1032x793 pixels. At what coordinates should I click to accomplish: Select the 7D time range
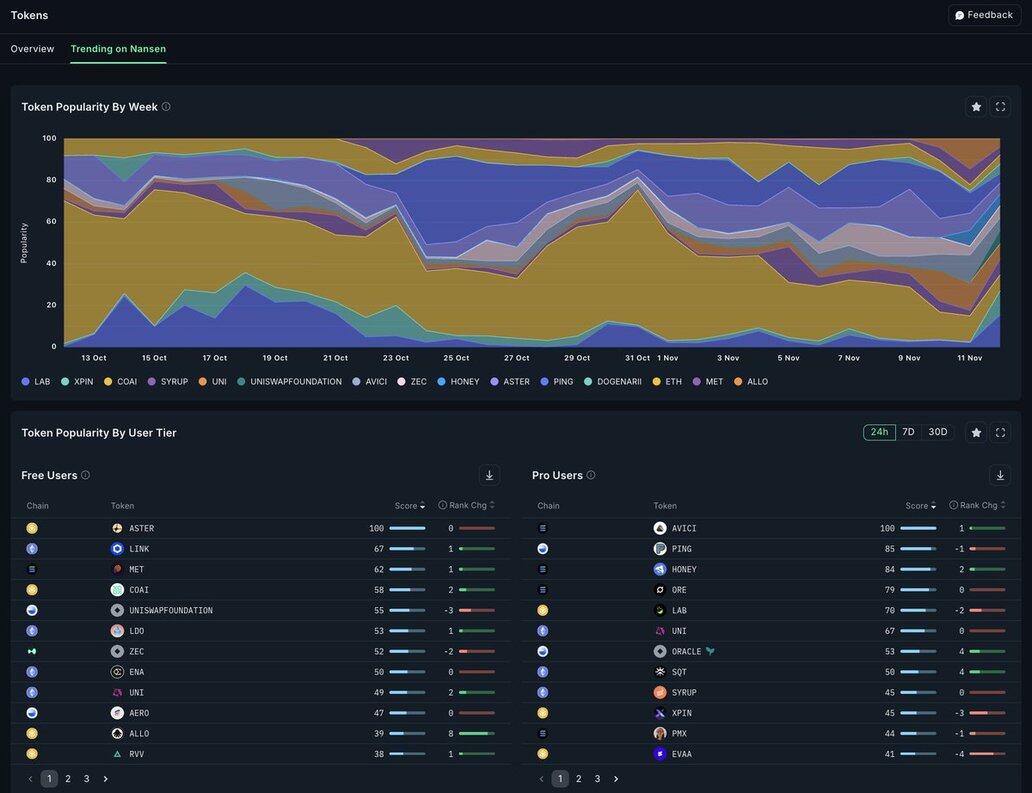[908, 432]
